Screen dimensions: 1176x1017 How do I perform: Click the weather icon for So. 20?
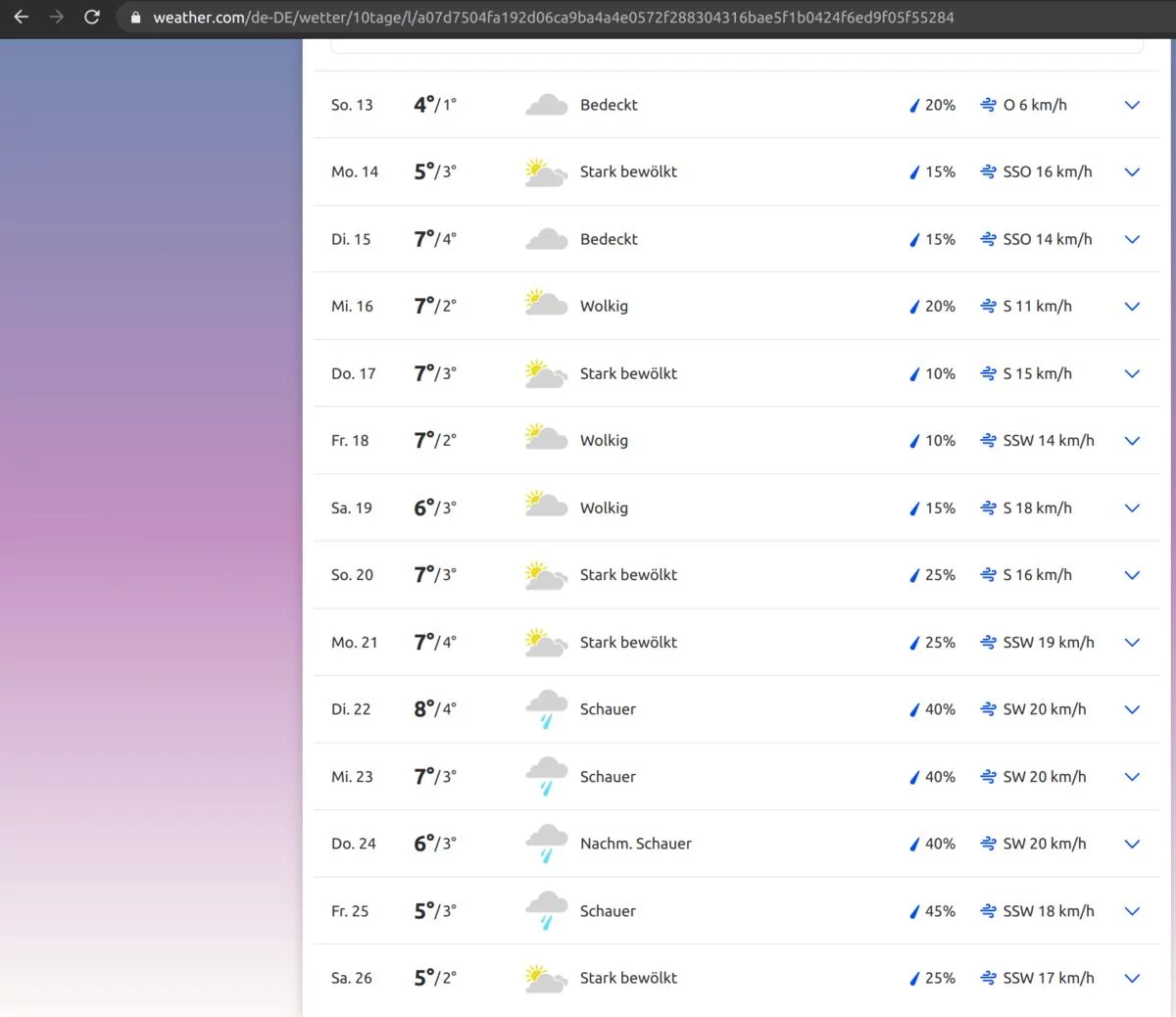[546, 575]
